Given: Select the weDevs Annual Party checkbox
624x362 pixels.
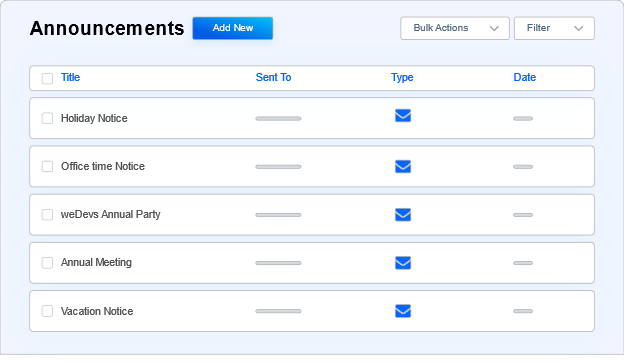Looking at the screenshot, I should pos(47,214).
